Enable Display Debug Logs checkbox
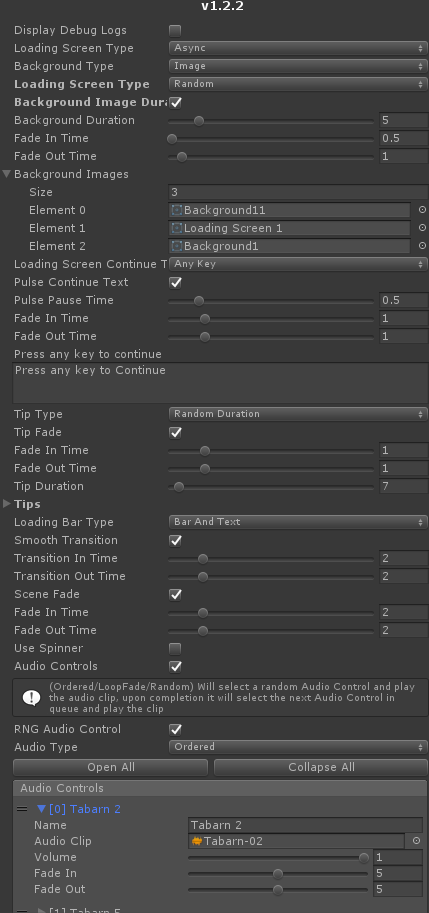 175,30
